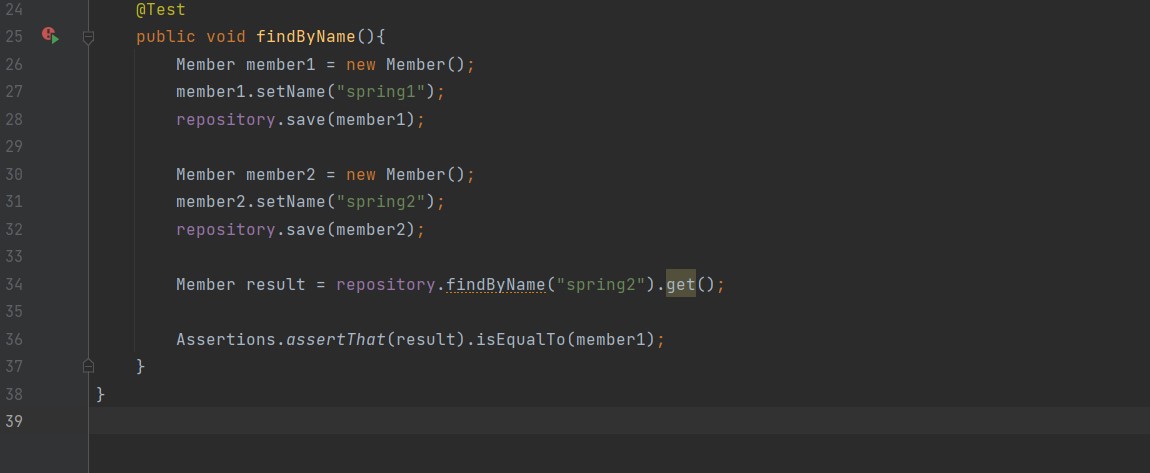Click the assertThat method on line 36

[335, 340]
